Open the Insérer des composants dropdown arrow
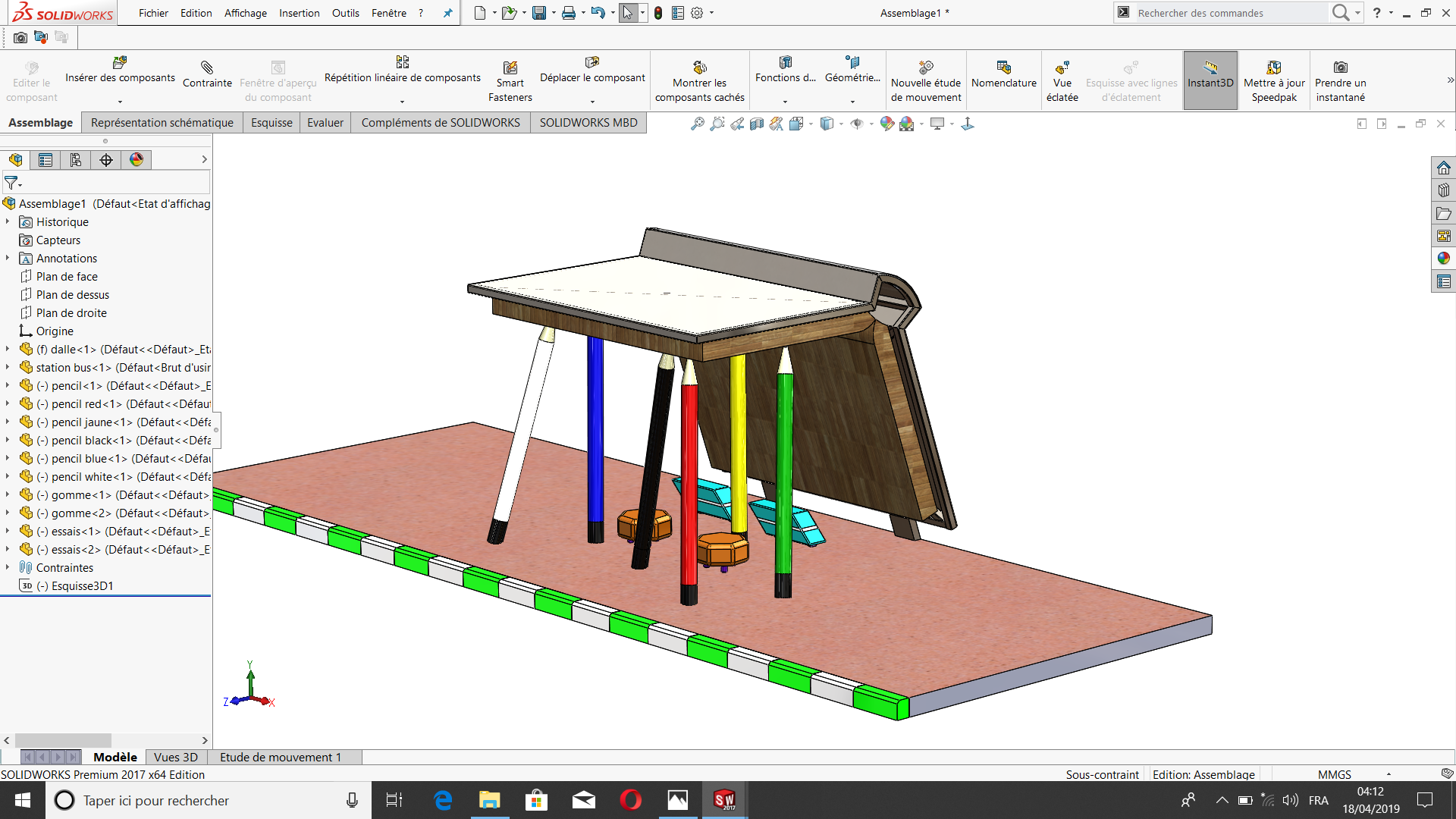This screenshot has height=819, width=1456. (x=120, y=102)
